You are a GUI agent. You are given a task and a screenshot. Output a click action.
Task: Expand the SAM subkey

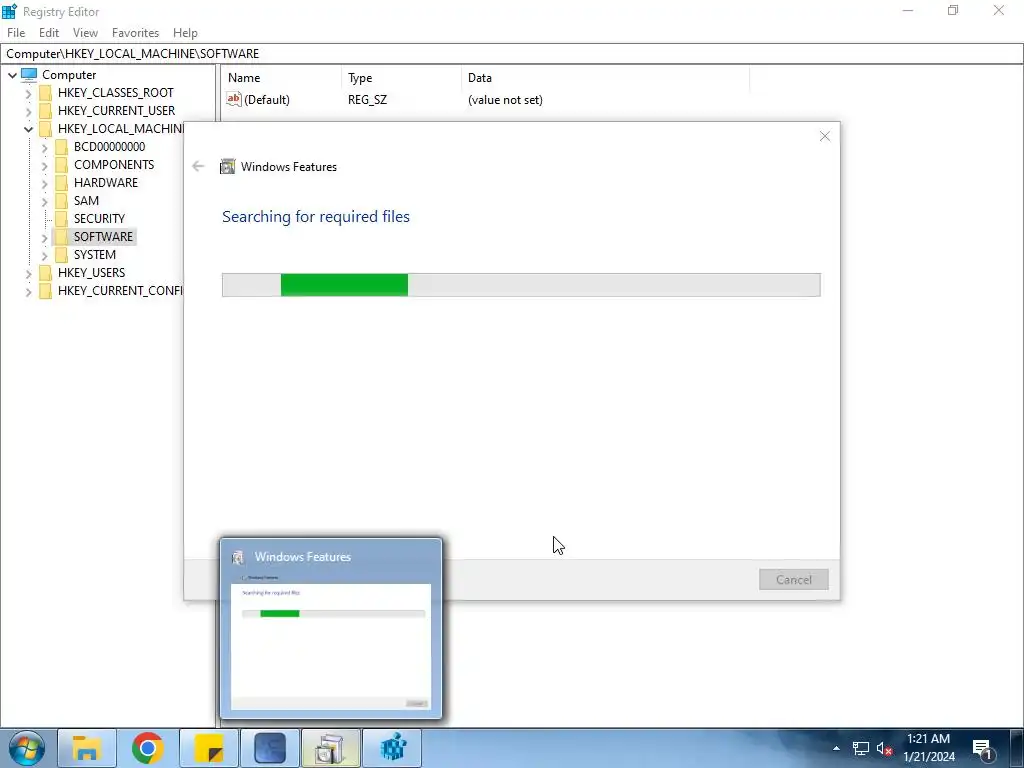click(x=44, y=202)
